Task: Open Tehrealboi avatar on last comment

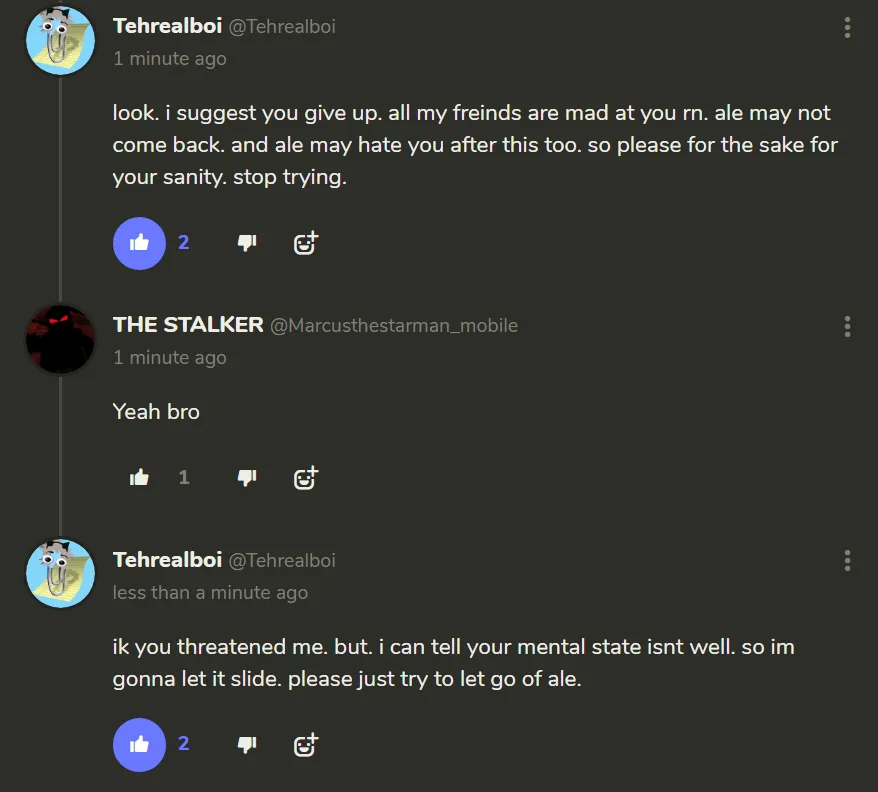Action: (x=60, y=574)
